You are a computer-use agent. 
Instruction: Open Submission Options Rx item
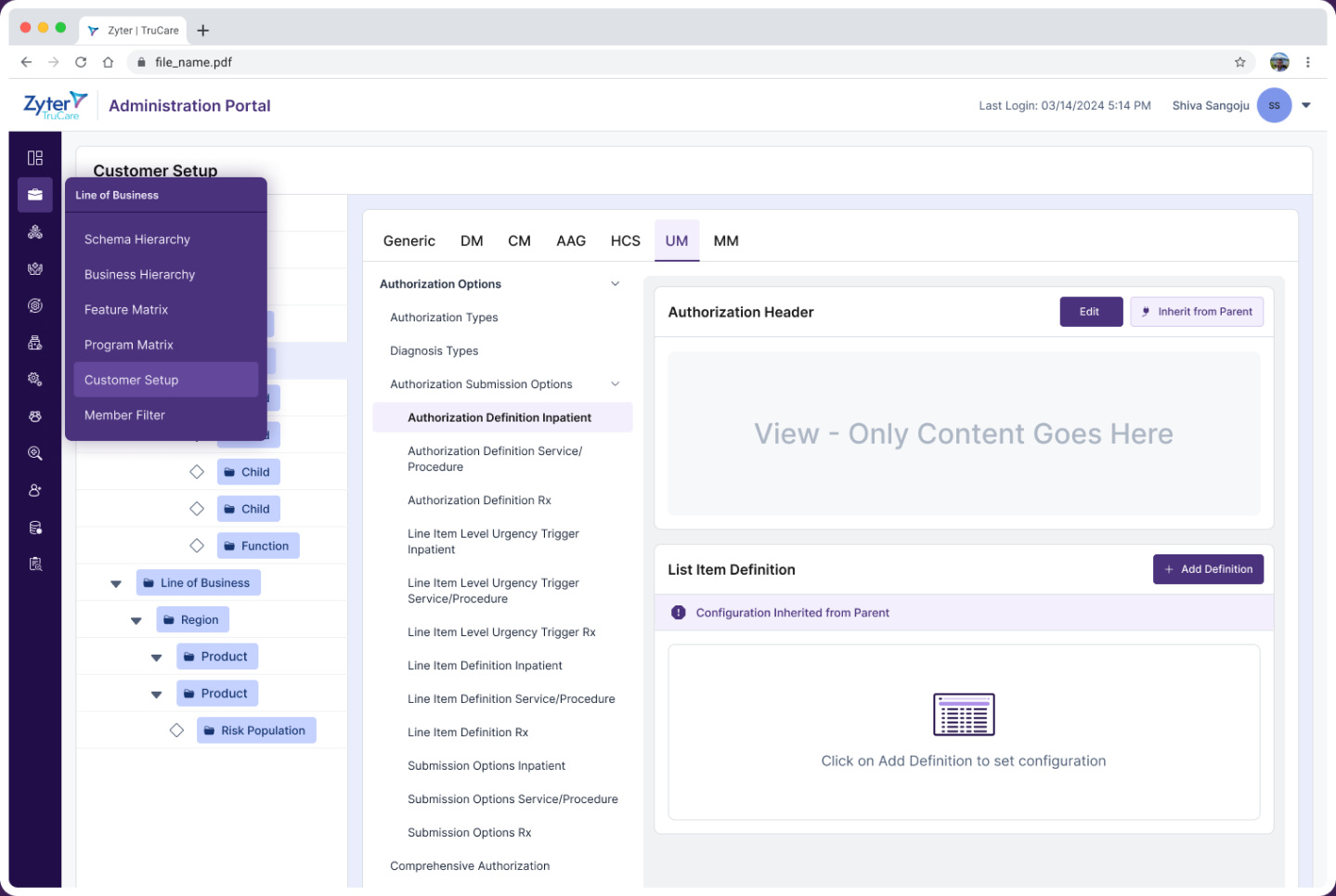tap(469, 833)
